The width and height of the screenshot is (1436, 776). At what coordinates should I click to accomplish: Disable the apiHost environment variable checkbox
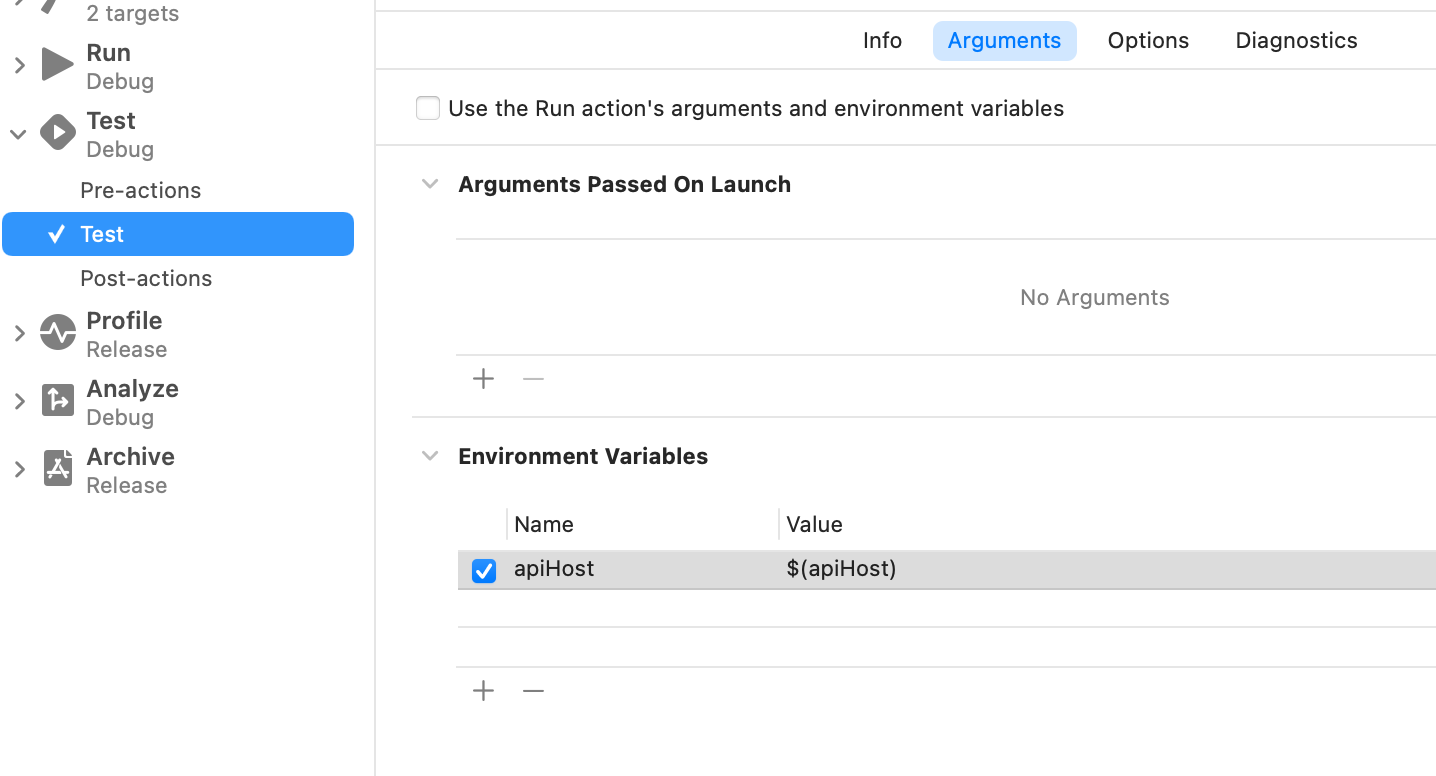[x=484, y=570]
